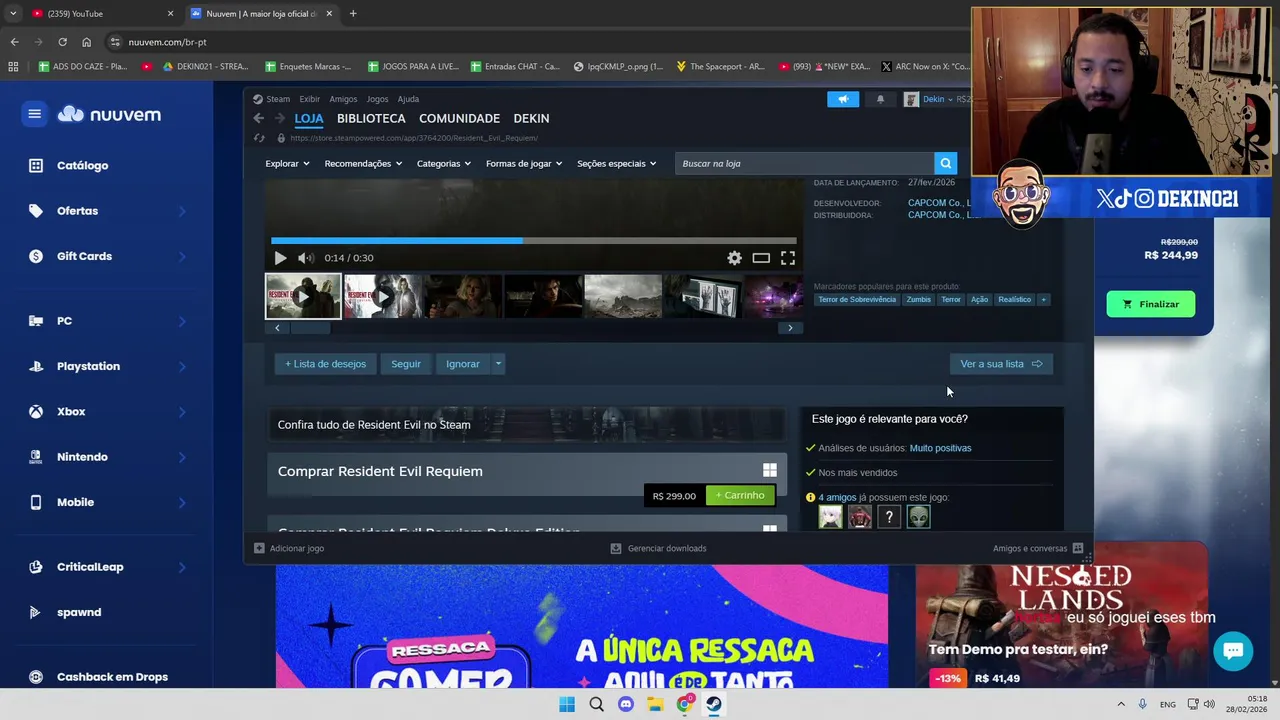Go back in Steam navigation
Screen dimensions: 1280x720
[258, 118]
